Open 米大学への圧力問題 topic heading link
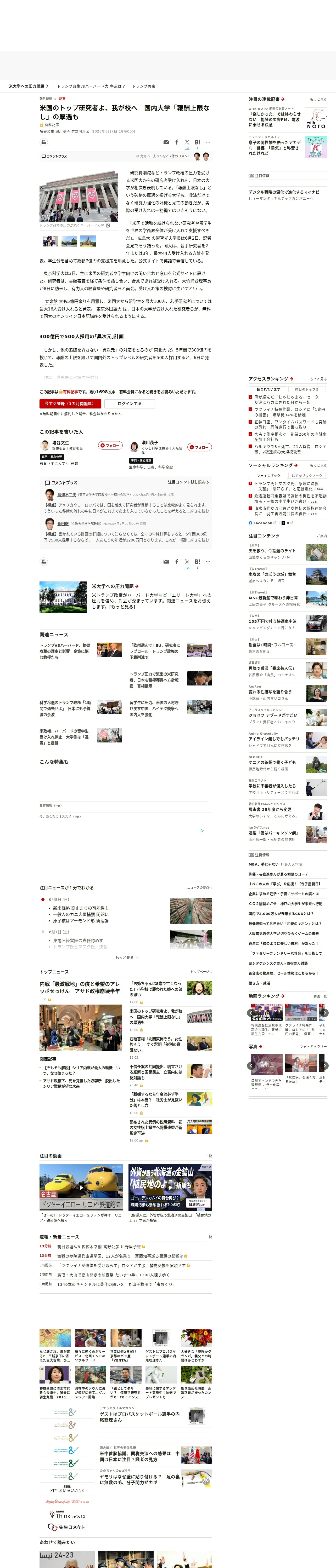Image resolution: width=336 pixels, height=1568 pixels. coord(115,586)
